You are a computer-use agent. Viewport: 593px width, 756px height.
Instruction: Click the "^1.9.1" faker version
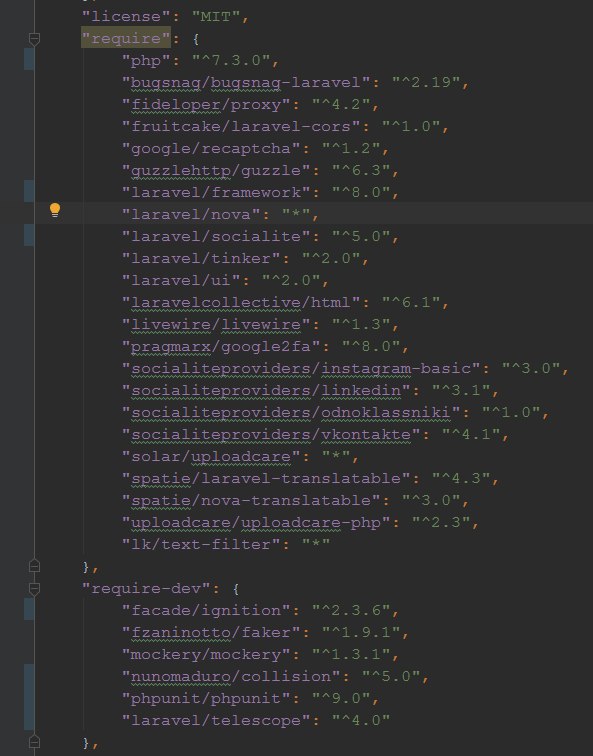(x=361, y=632)
